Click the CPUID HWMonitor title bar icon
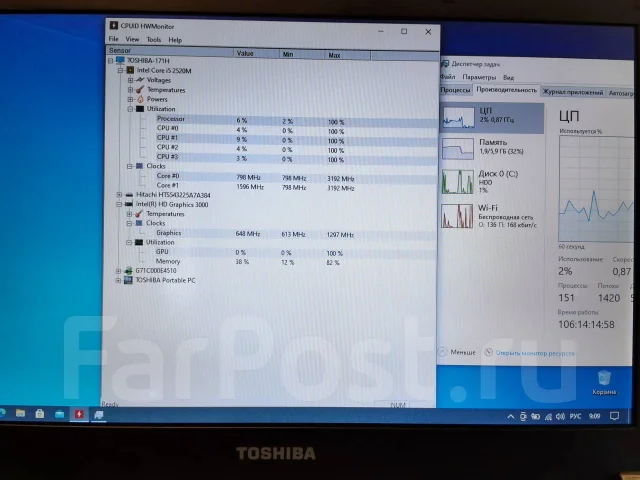The image size is (640, 480). [x=114, y=26]
